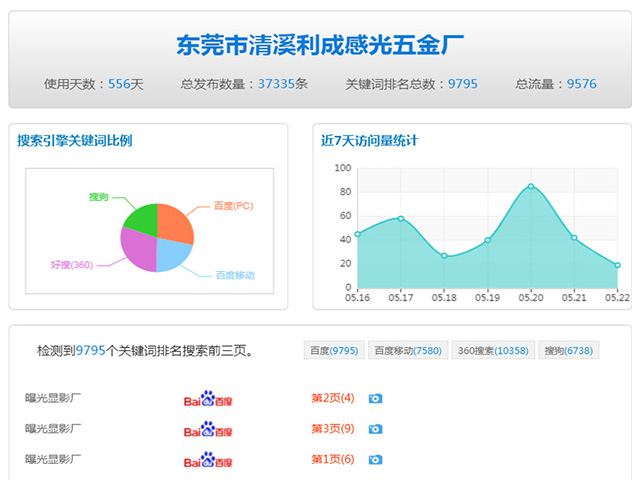Click keyword 曝光显影厂 in 第2页(4) row

[x=53, y=398]
